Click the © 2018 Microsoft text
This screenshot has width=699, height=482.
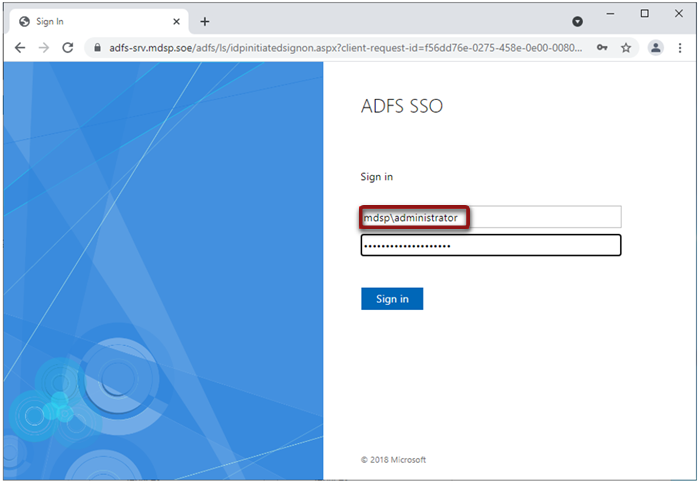(393, 460)
